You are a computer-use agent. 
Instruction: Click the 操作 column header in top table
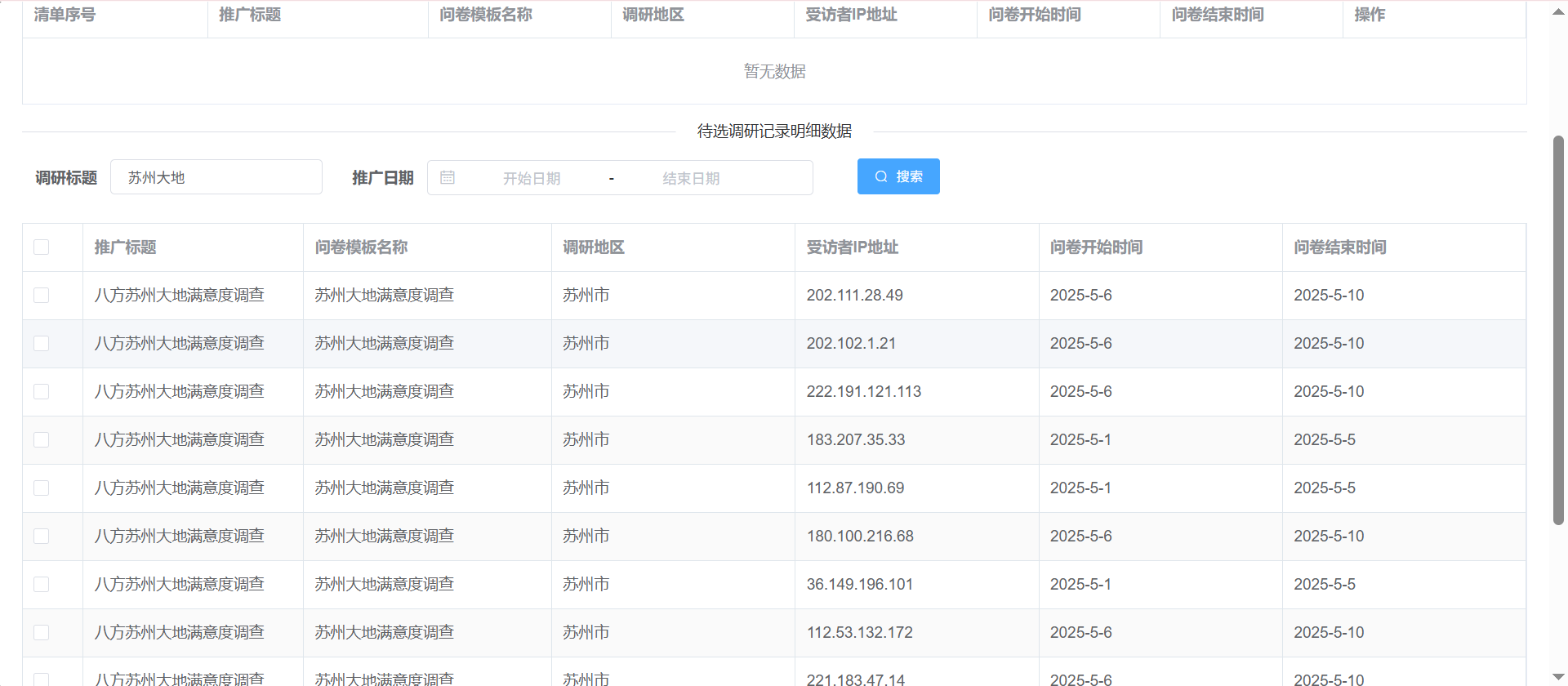pyautogui.click(x=1370, y=15)
